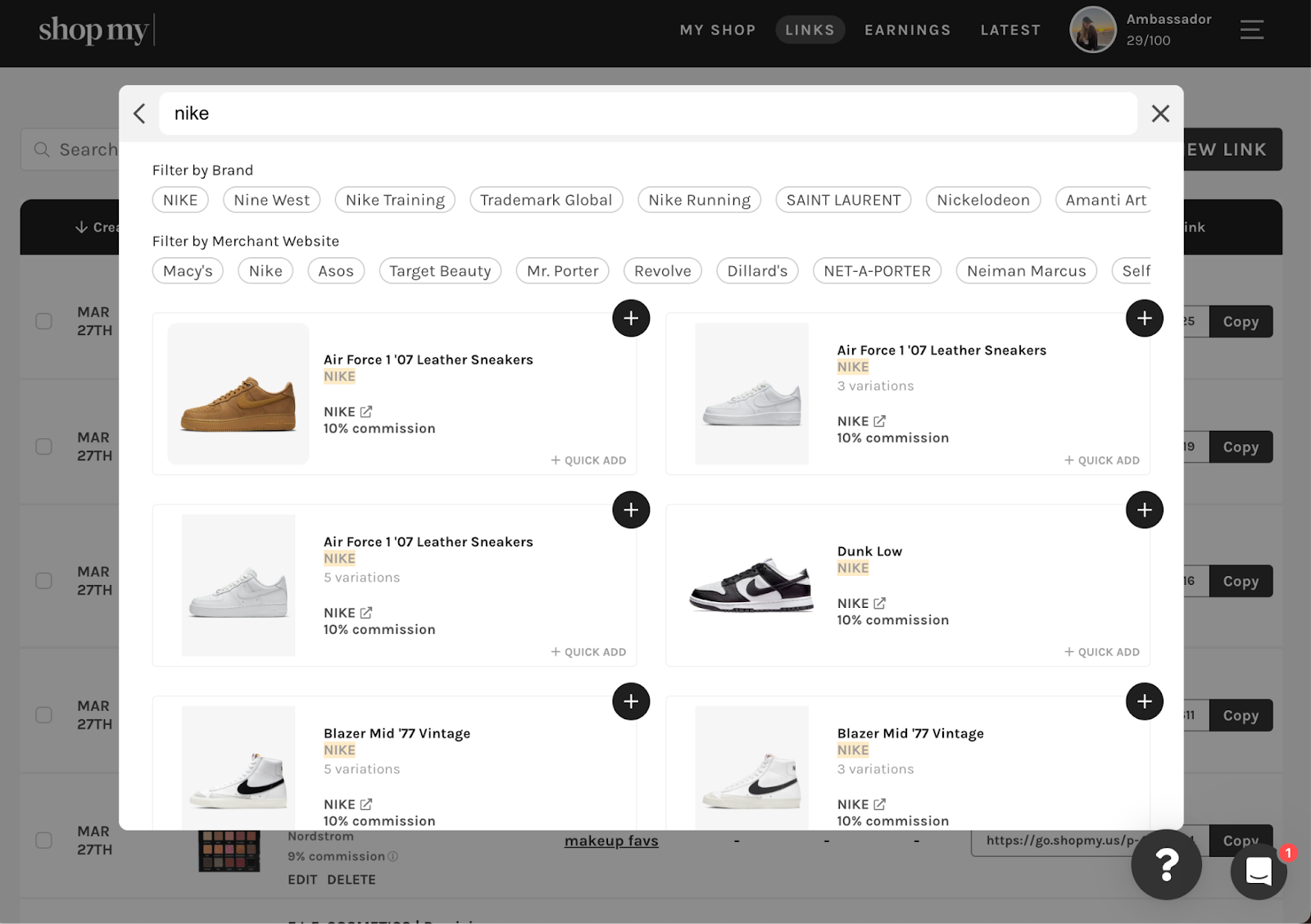Viewport: 1311px width, 924px height.
Task: Quick add the Dunk Low
Action: coord(1102,652)
